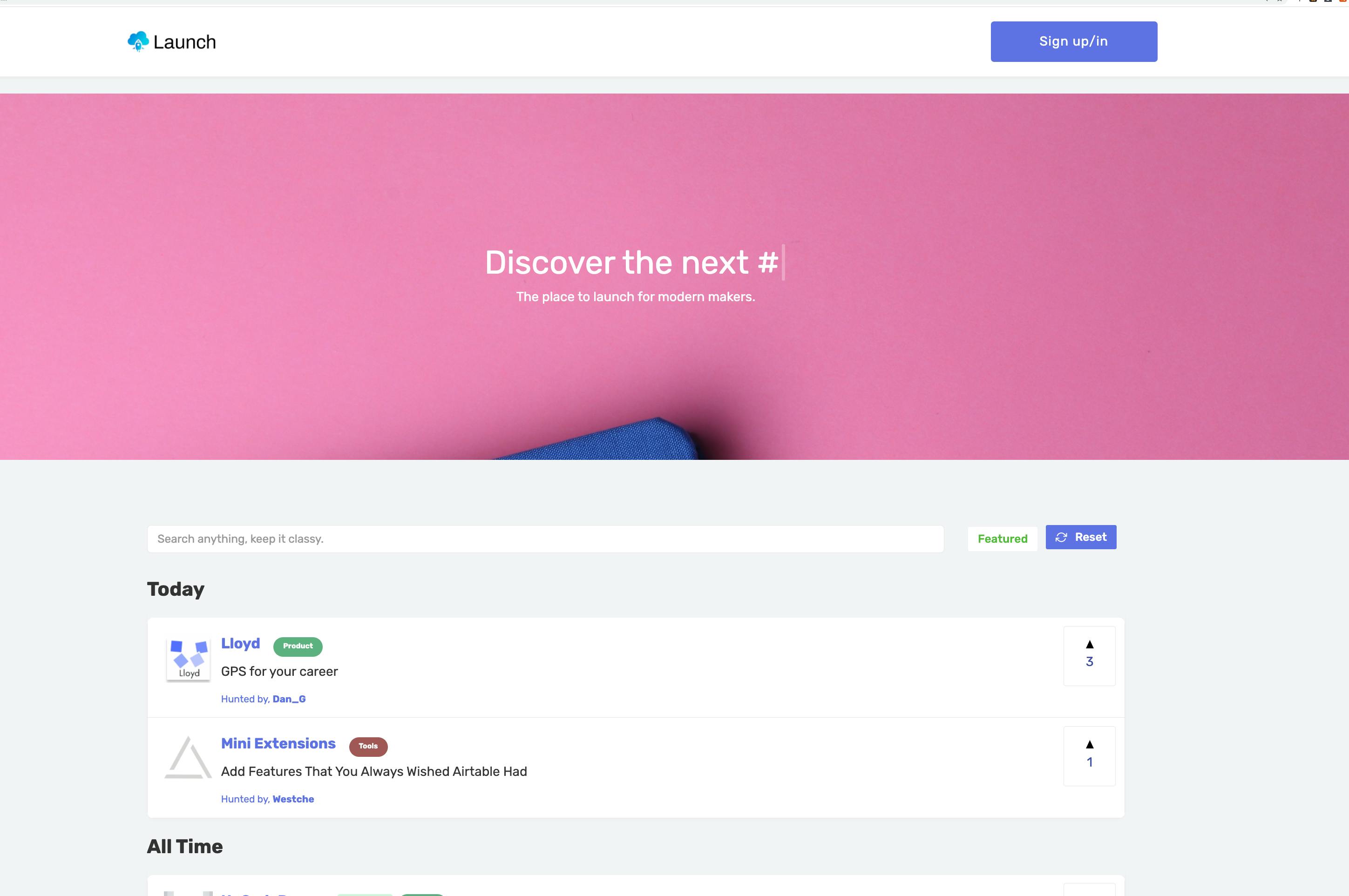Screen dimensions: 1349x896
Task: Click the Discover the next # headline
Action: point(631,263)
